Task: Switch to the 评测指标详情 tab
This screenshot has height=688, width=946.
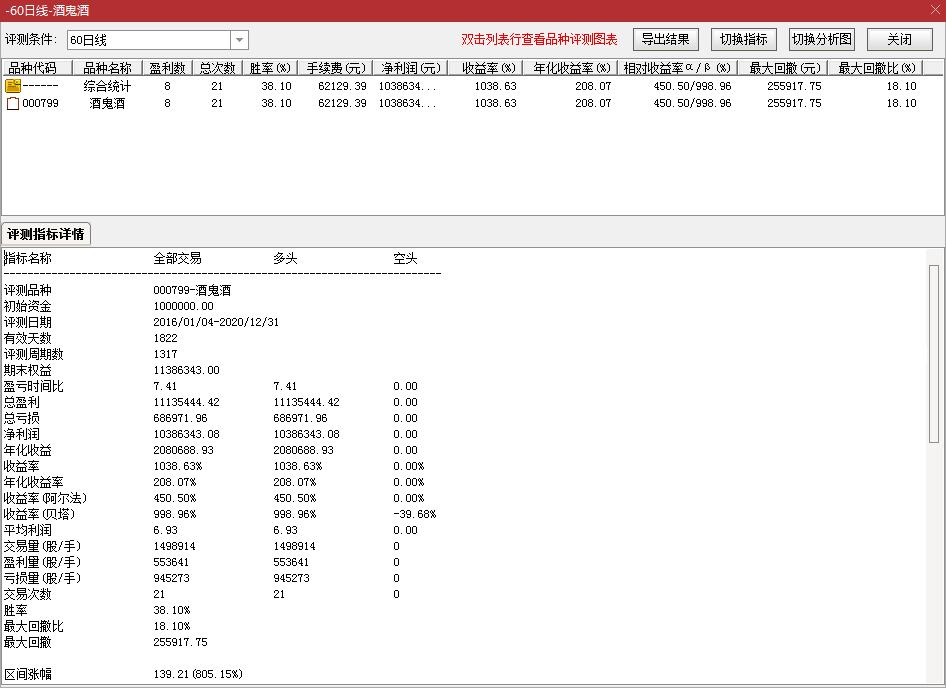Action: [x=46, y=233]
